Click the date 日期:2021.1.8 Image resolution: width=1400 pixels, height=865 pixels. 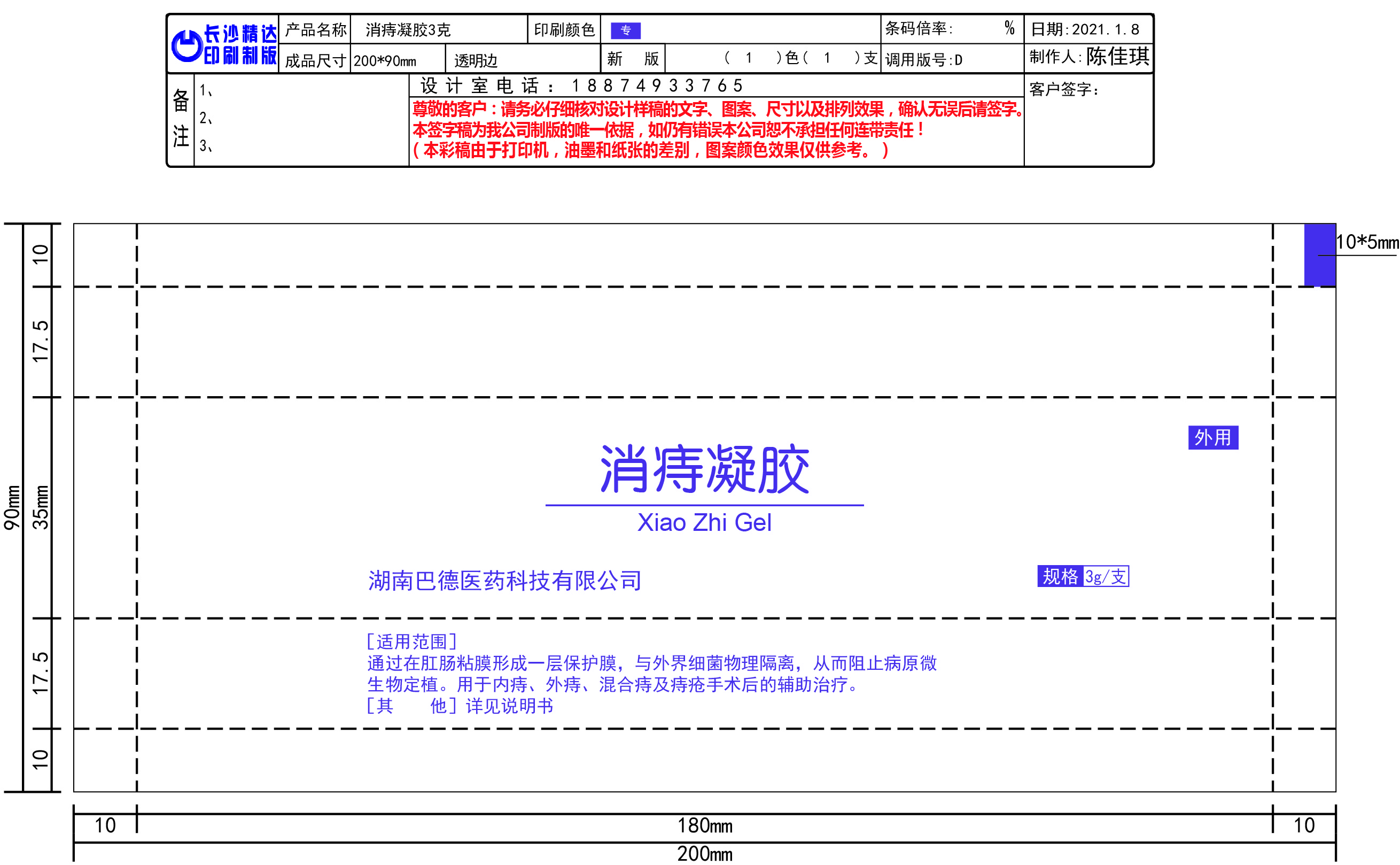(1085, 29)
